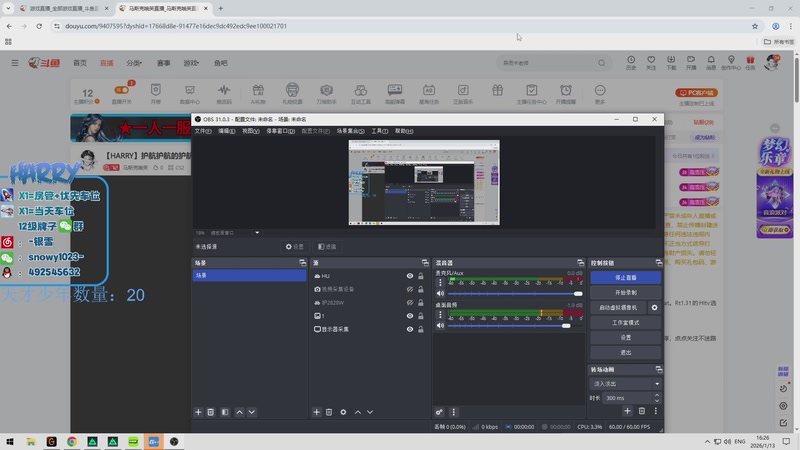Open Windows Start menu
This screenshot has width=800, height=450.
pos(10,442)
